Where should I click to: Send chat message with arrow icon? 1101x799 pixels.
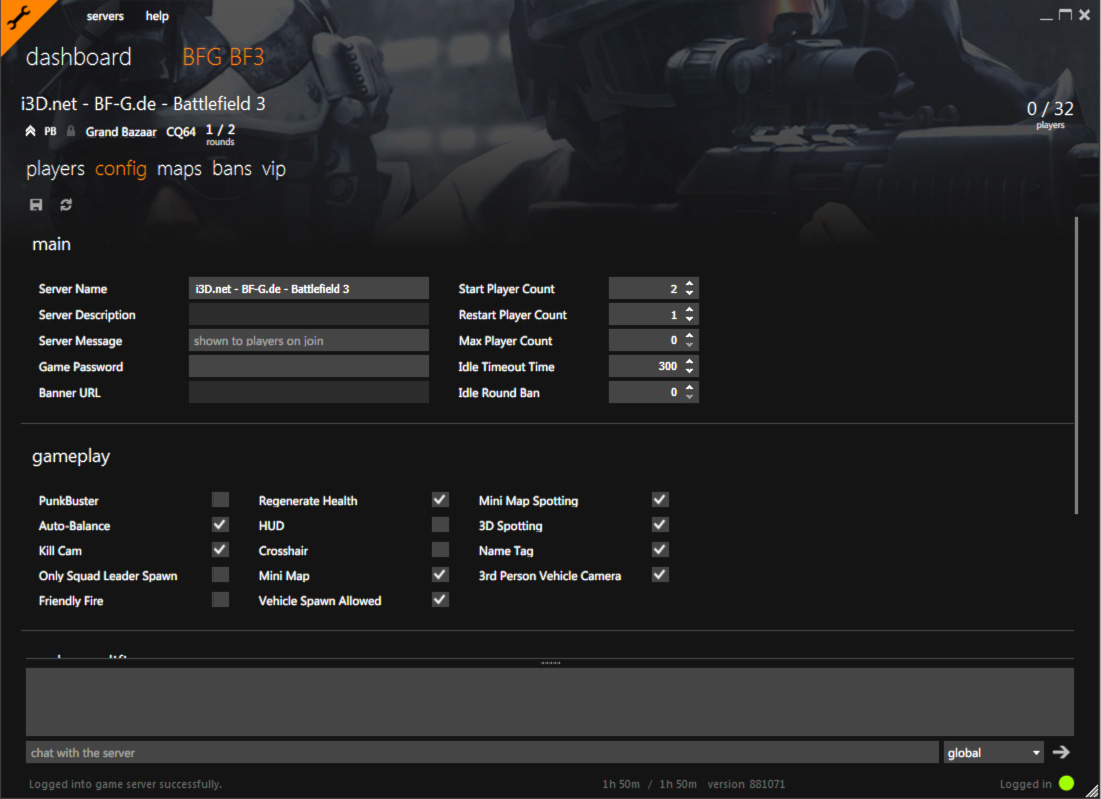[1061, 752]
